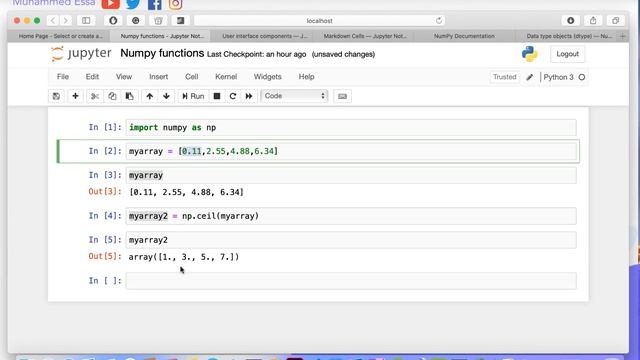Viewport: 640px width, 360px height.
Task: Switch to Markdown Cells browser tab
Action: [x=365, y=36]
